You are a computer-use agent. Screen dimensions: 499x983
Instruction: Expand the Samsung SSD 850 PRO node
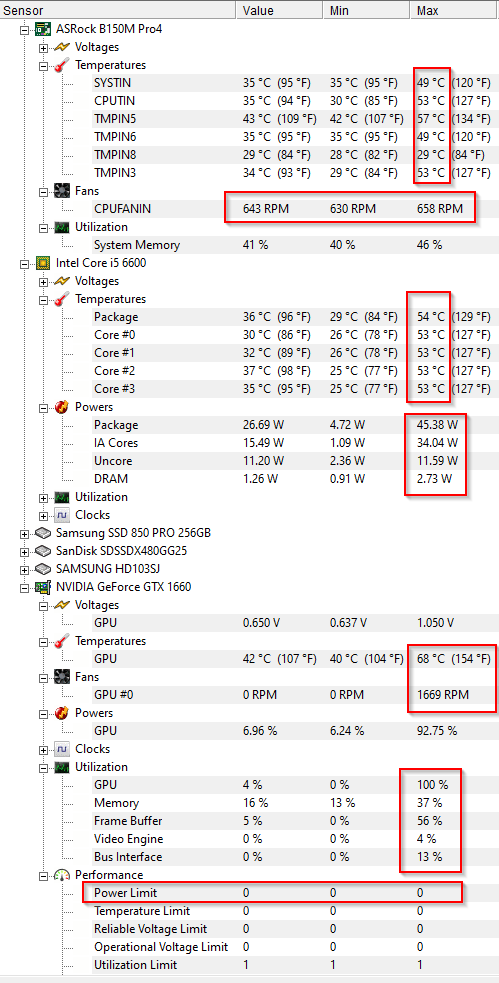point(24,534)
